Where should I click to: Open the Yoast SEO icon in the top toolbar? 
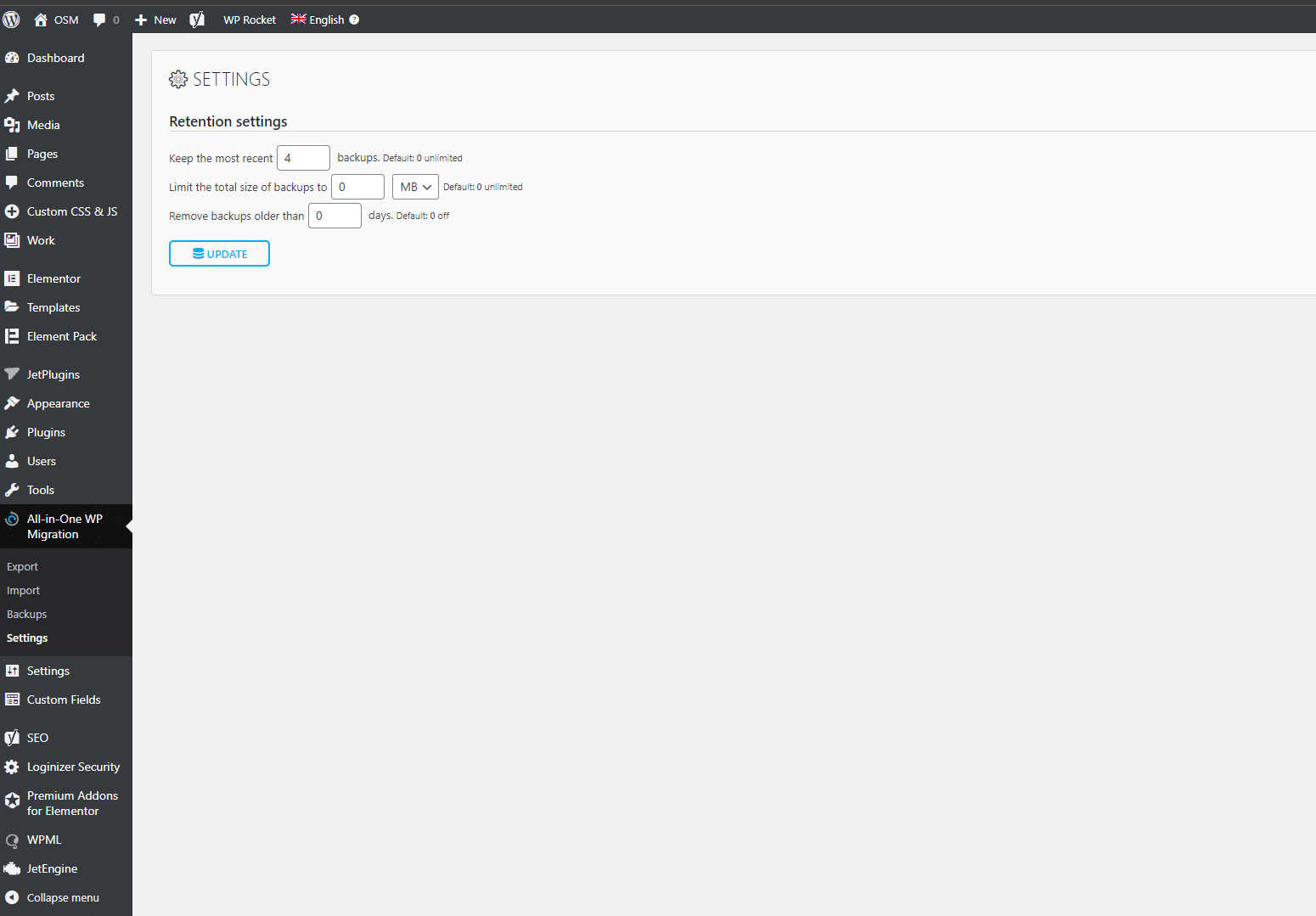click(197, 19)
